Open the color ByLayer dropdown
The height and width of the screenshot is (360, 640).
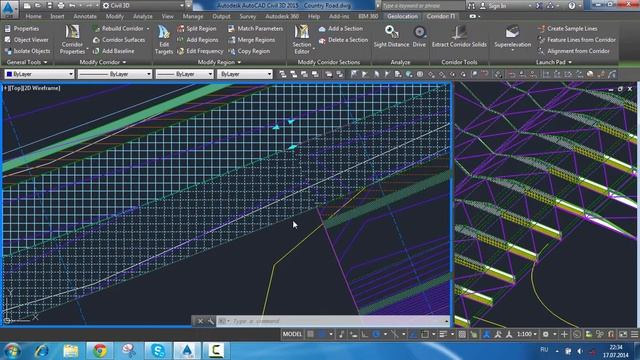(x=39, y=74)
